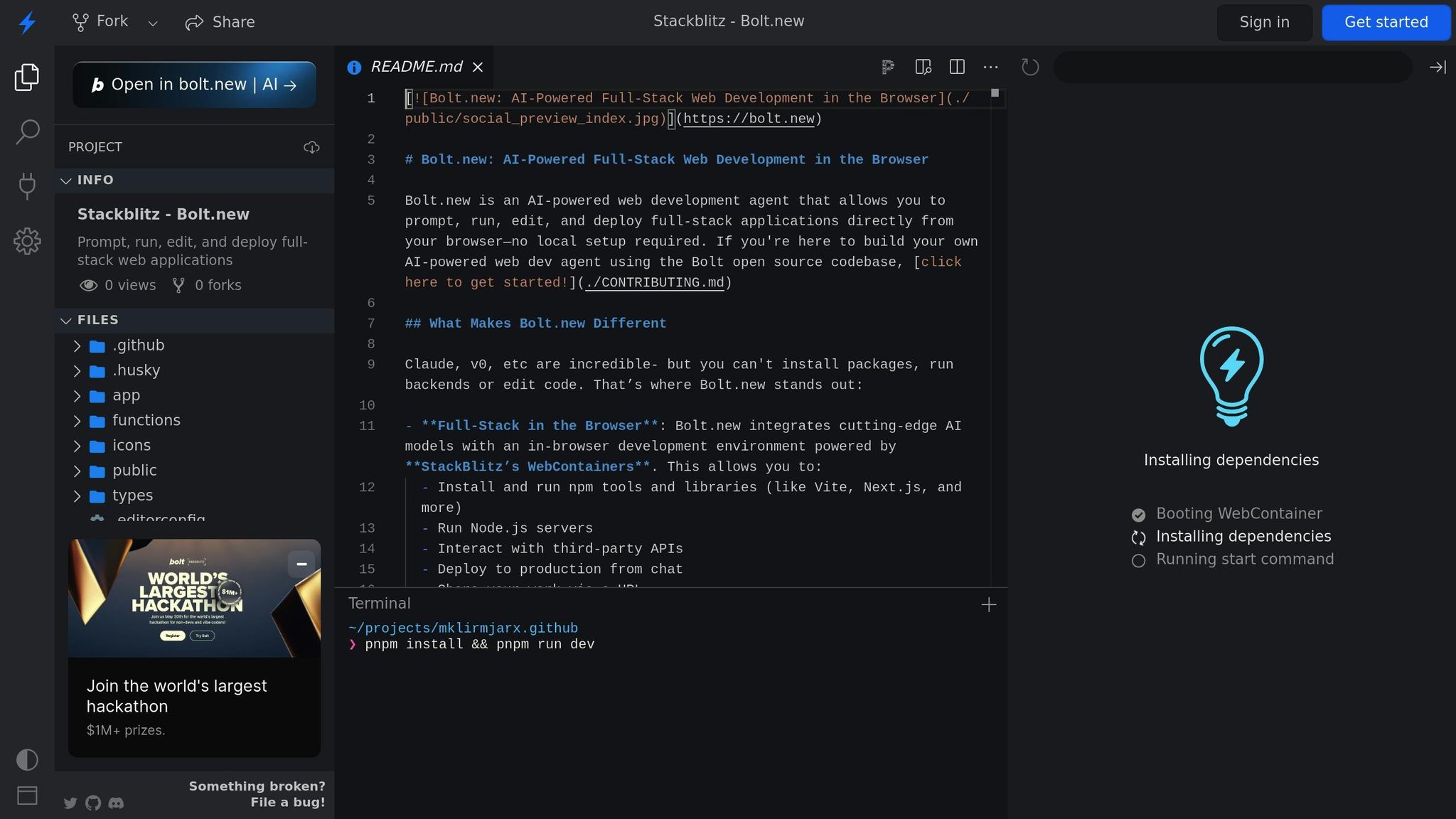Click the Fork icon button

coord(100,22)
